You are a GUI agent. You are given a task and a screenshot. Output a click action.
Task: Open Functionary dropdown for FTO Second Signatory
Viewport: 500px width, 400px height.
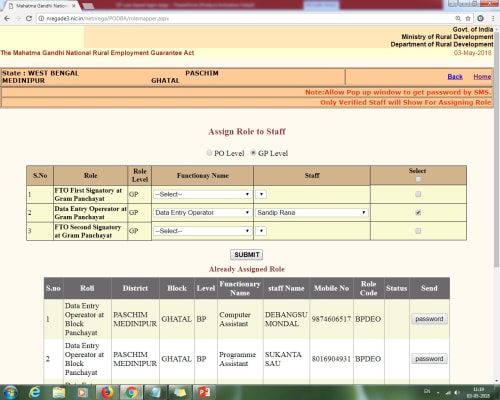coord(203,231)
